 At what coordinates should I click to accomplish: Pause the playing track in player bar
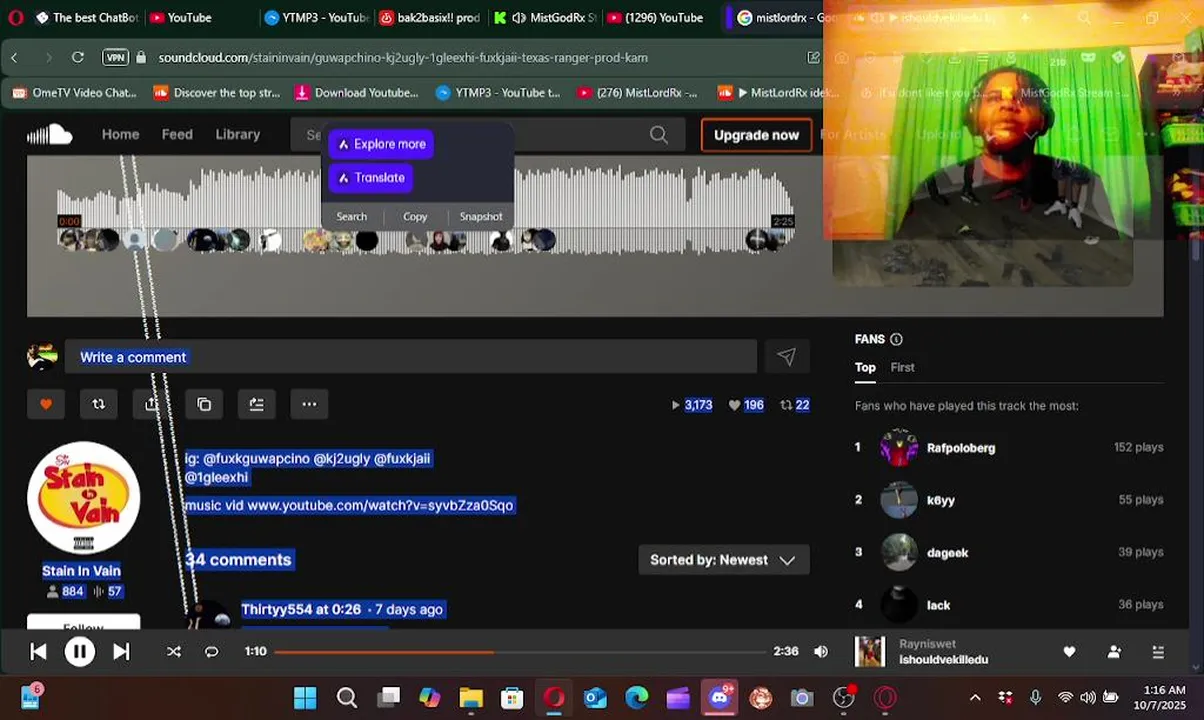click(x=79, y=652)
